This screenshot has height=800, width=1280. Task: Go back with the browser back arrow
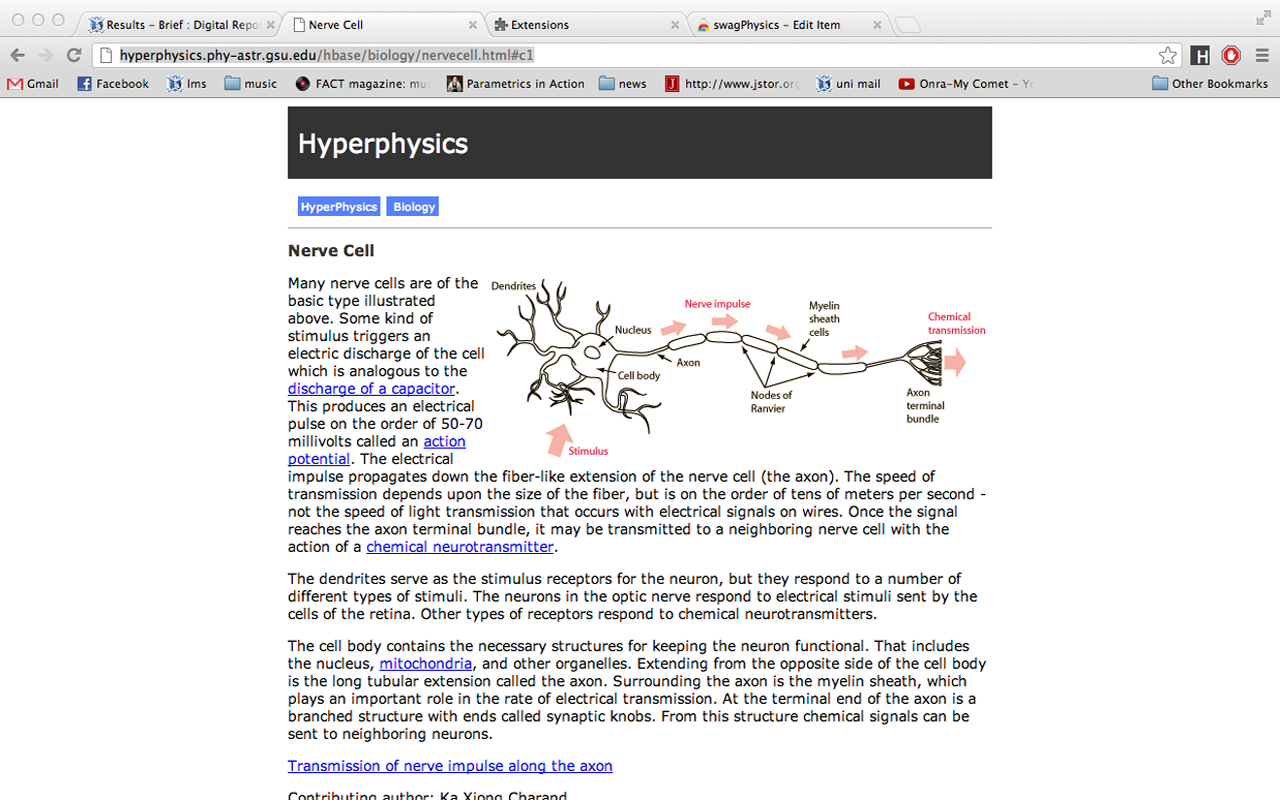[x=18, y=56]
